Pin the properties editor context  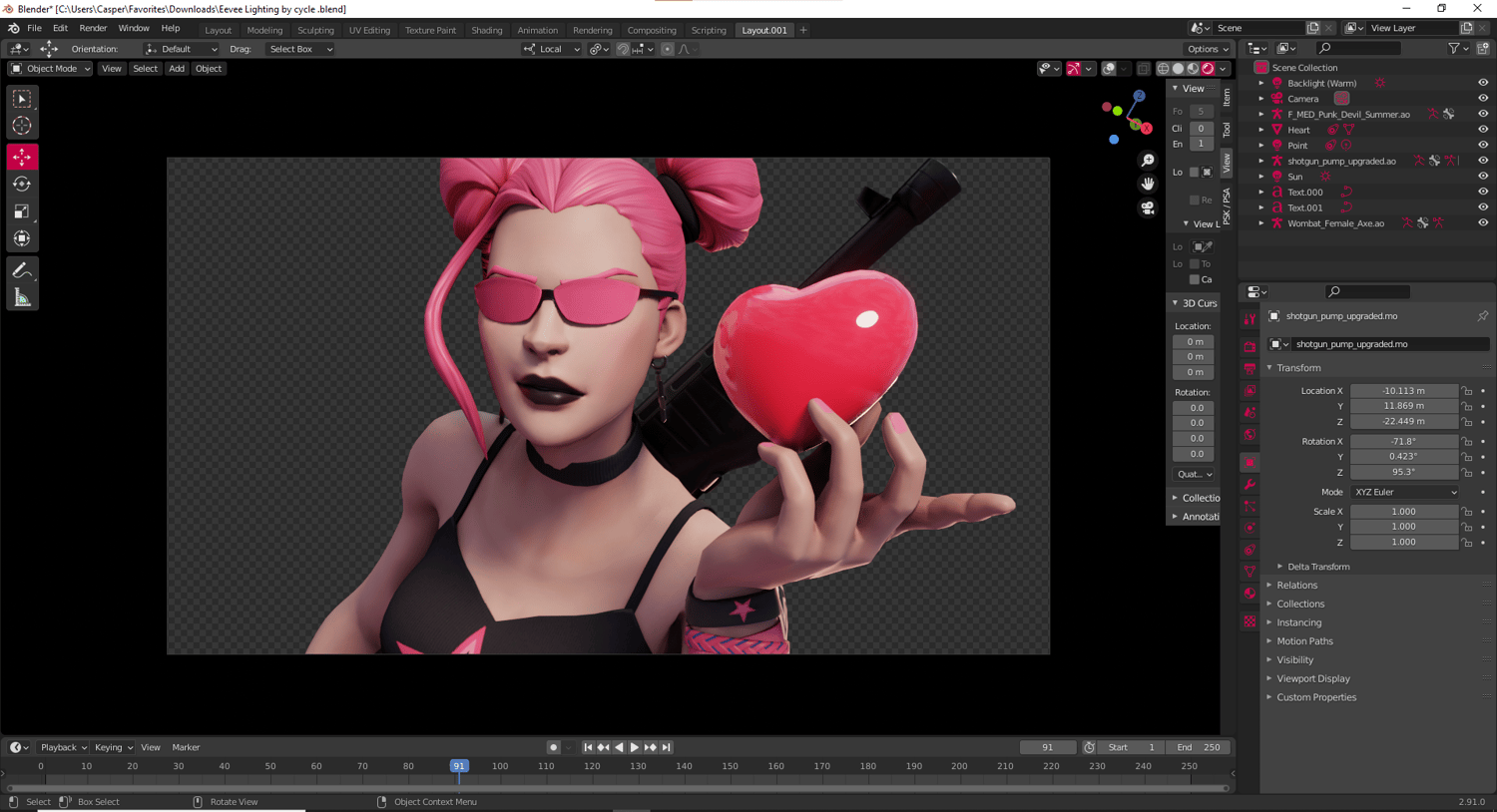[x=1482, y=316]
